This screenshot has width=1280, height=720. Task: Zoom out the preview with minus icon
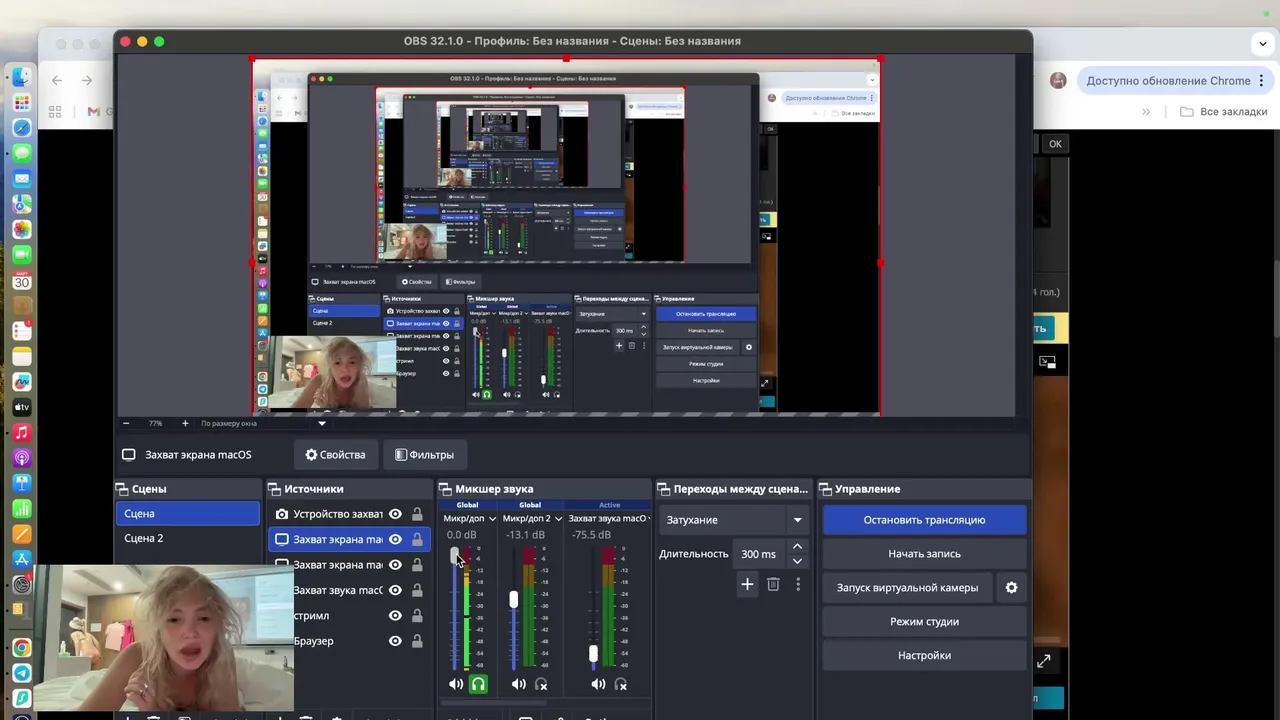(x=128, y=423)
